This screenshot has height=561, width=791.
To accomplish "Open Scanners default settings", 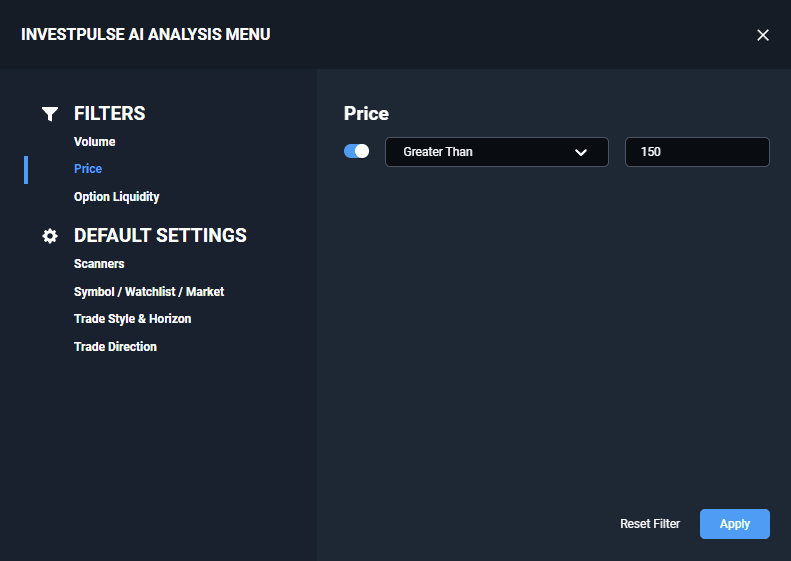I will (x=99, y=264).
